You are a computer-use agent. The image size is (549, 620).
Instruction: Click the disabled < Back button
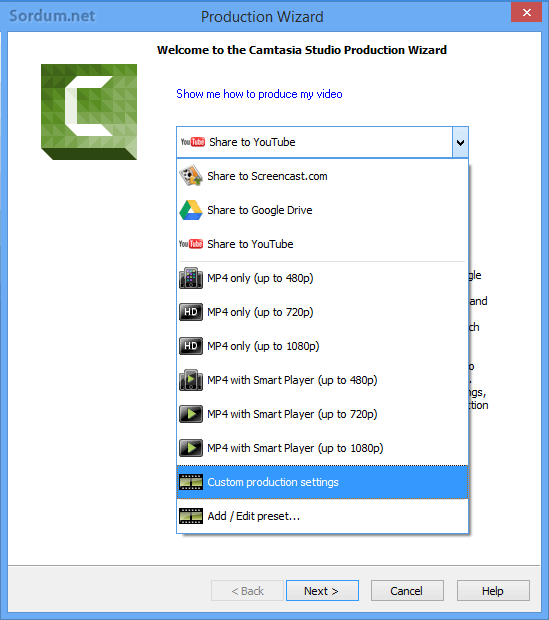pos(247,591)
